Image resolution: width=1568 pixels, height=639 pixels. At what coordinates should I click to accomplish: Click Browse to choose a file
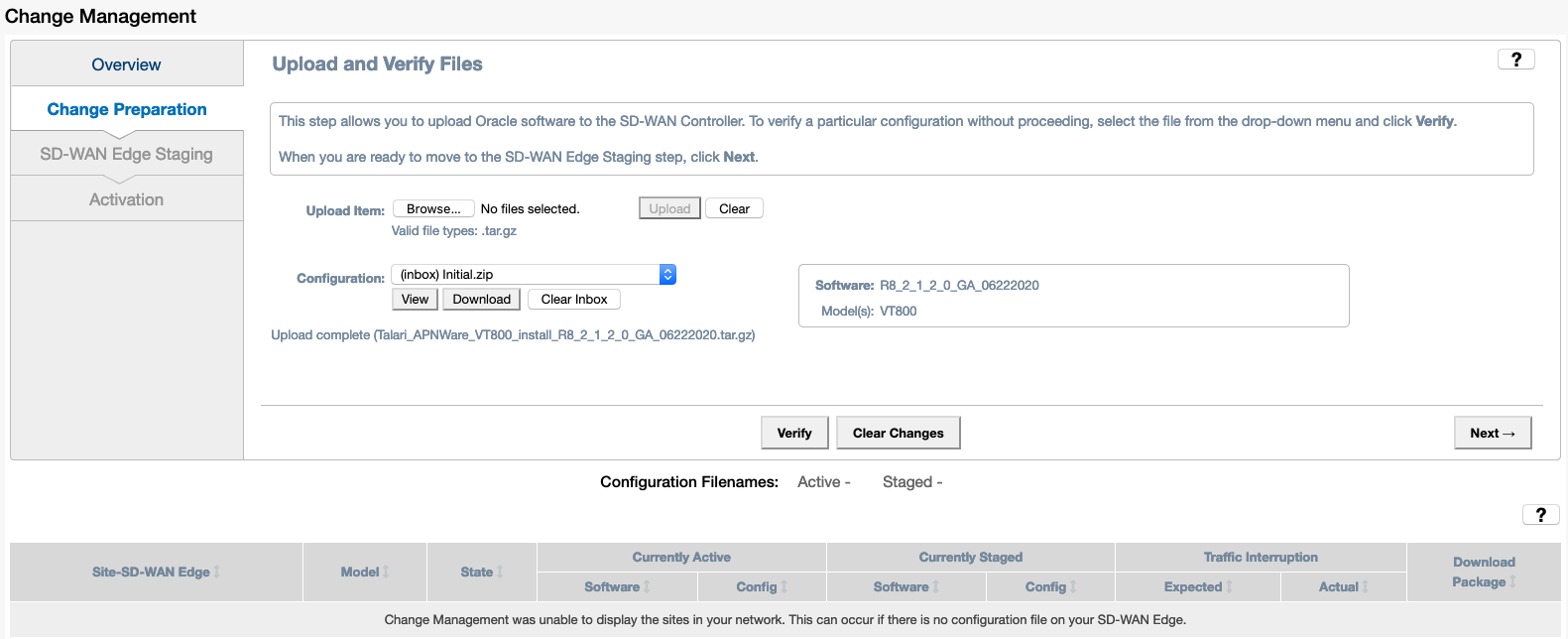(433, 208)
